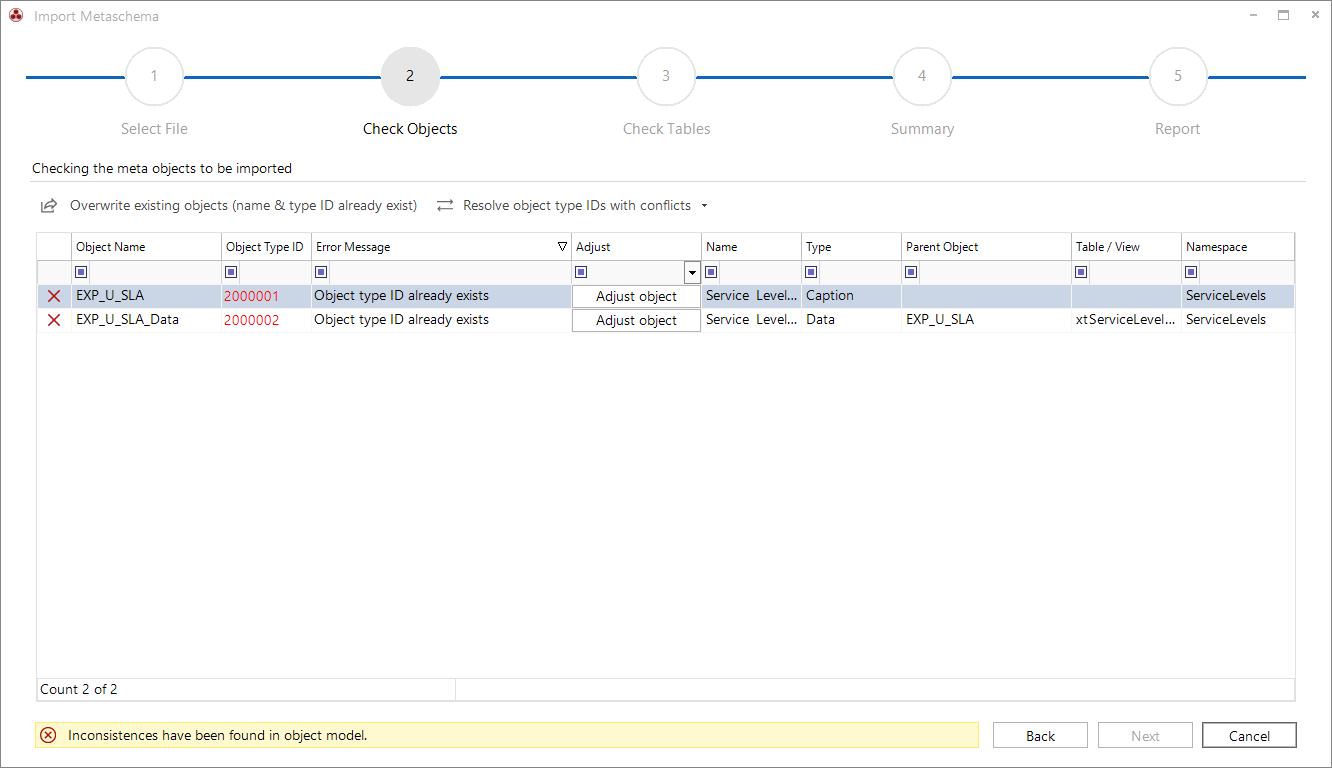1332x768 pixels.
Task: Click the Adjust column filter icon
Action: (x=581, y=272)
